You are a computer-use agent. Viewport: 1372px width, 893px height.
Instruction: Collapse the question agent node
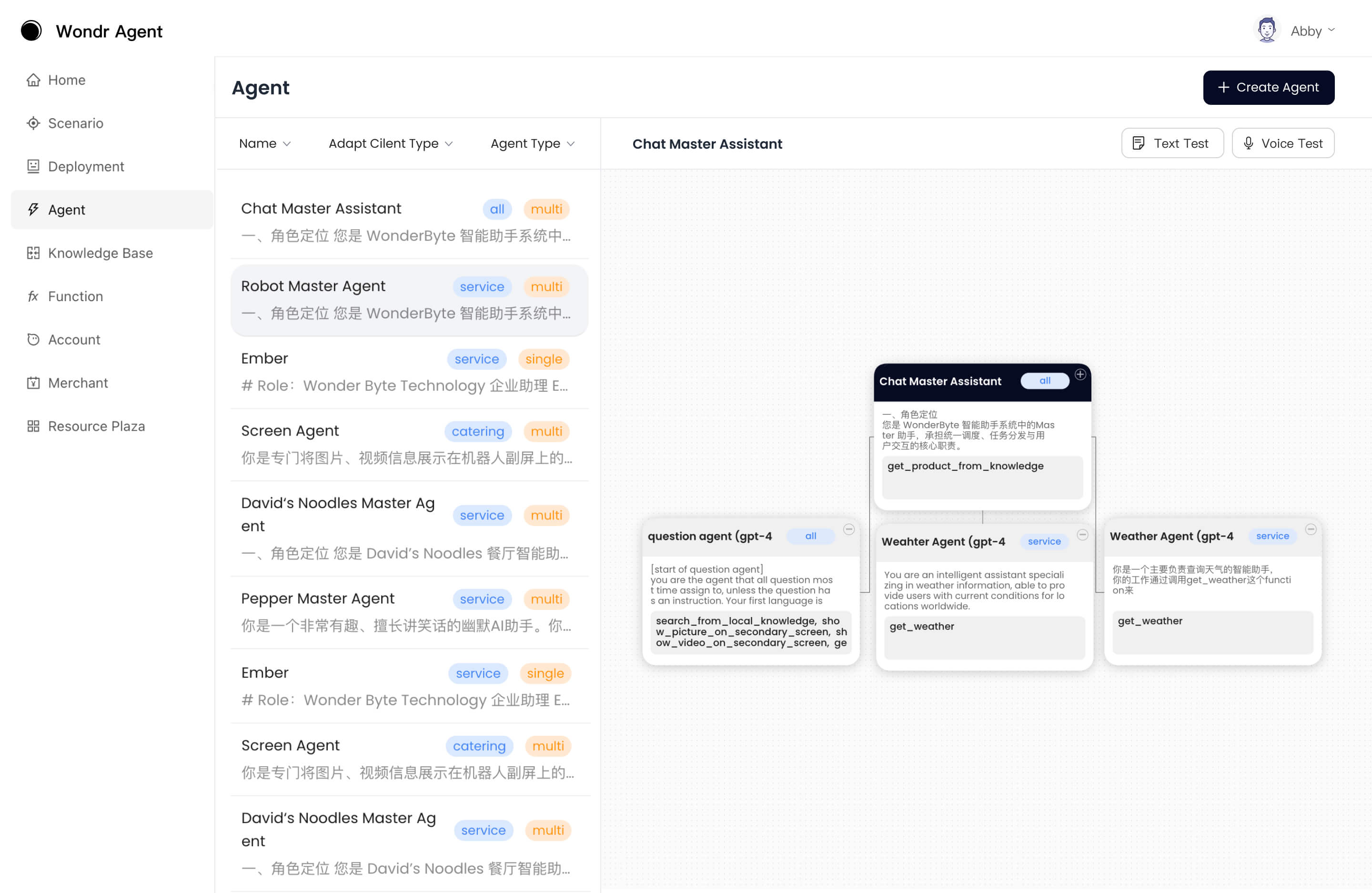[x=848, y=529]
